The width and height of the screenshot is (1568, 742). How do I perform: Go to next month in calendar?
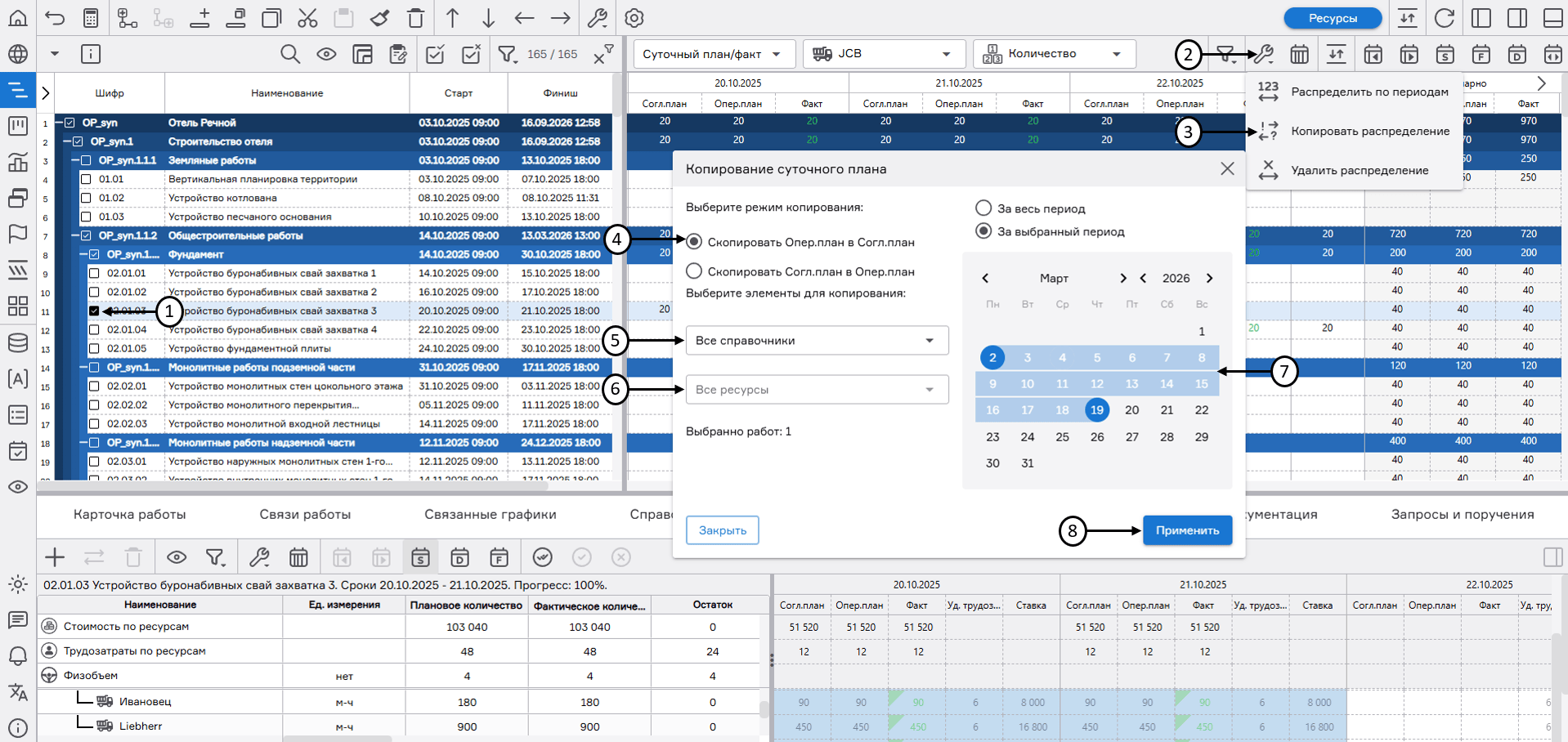(x=1122, y=278)
